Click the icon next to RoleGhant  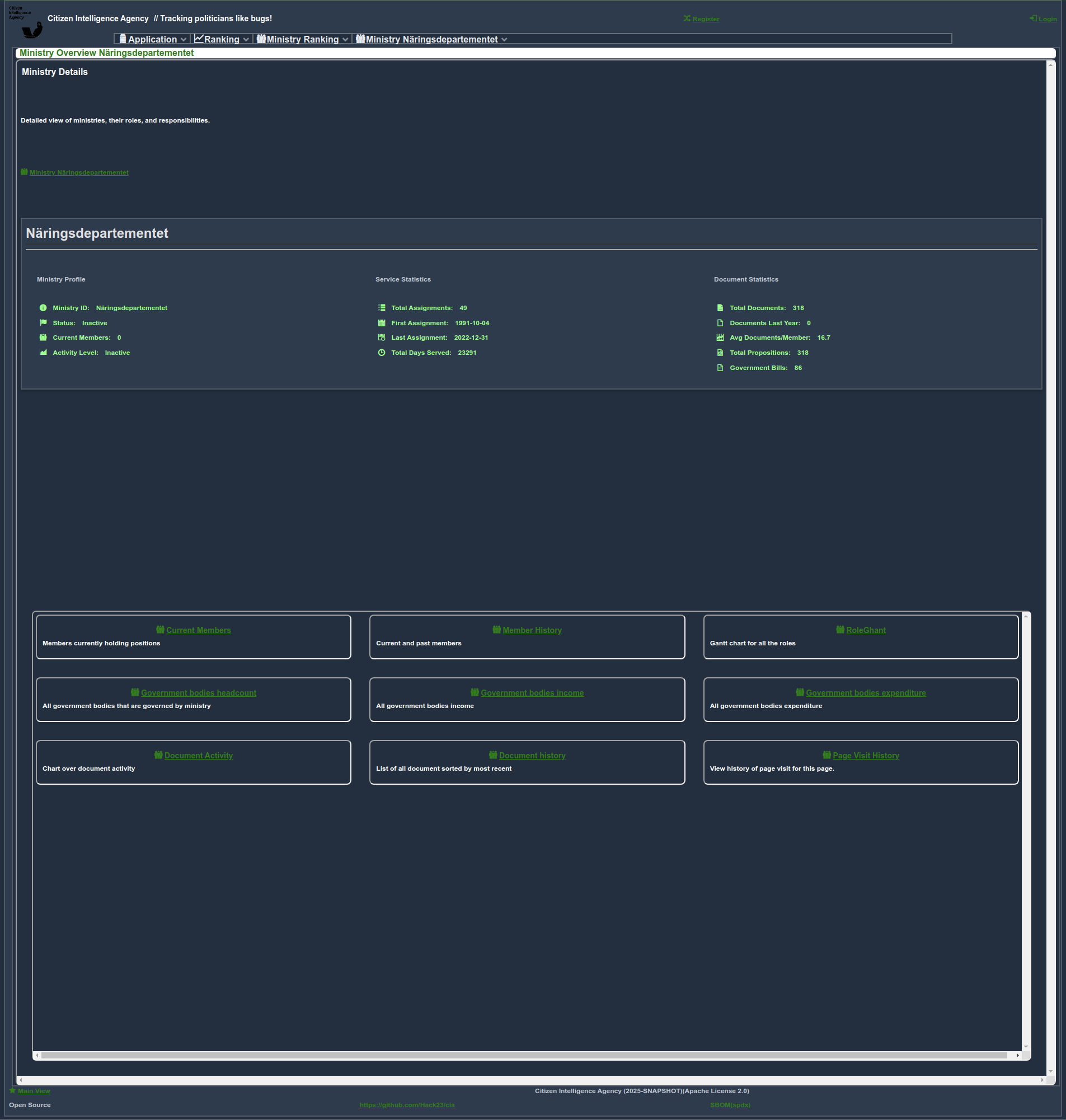click(840, 630)
